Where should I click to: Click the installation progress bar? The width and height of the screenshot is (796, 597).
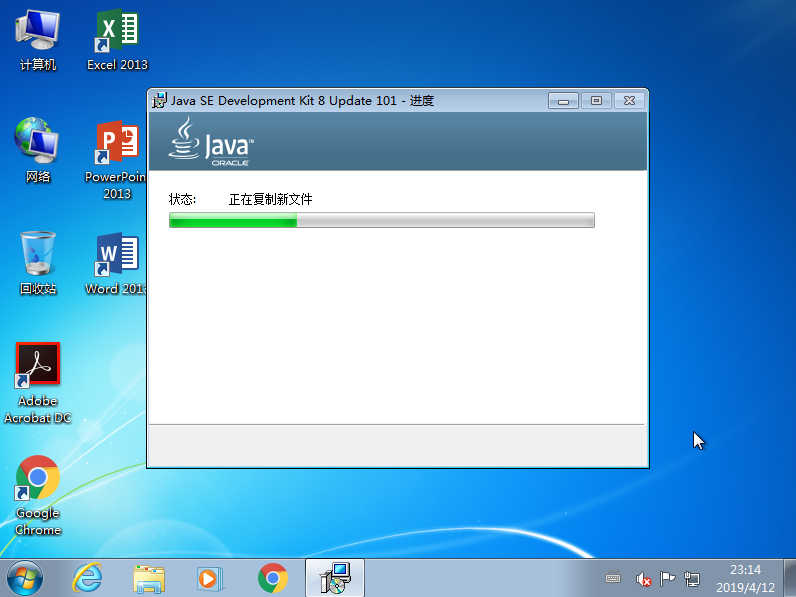tap(382, 220)
